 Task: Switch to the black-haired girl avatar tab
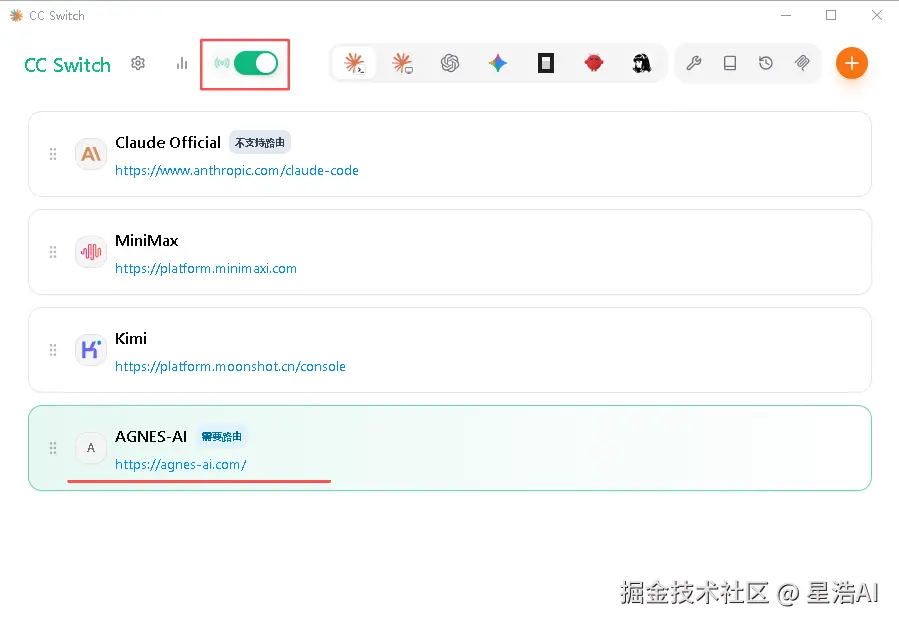[x=642, y=63]
